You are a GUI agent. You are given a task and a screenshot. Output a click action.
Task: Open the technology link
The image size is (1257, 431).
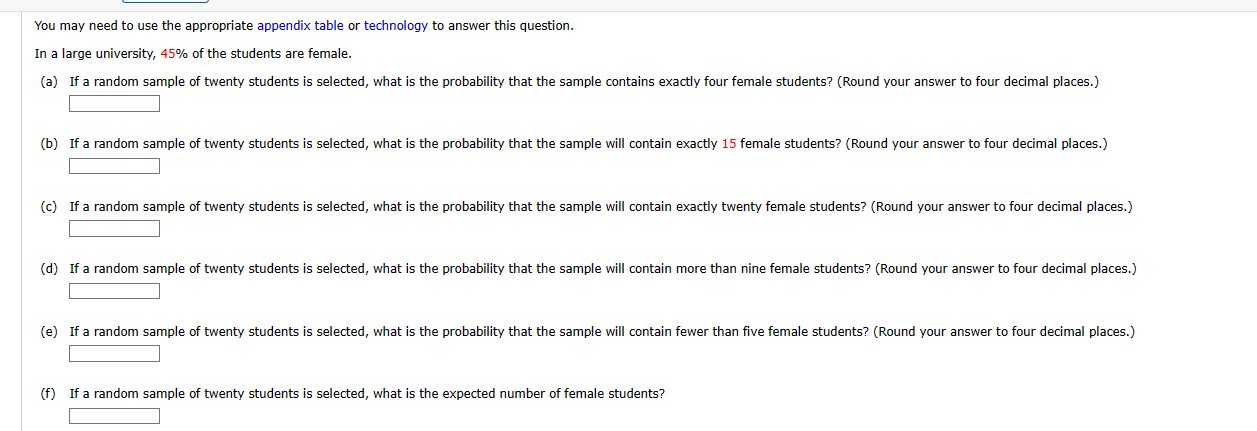pyautogui.click(x=395, y=26)
